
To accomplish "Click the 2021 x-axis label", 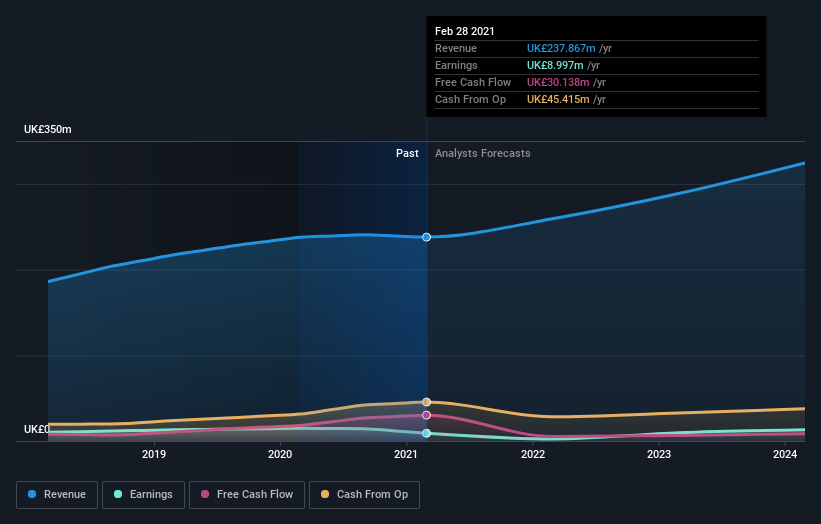I will coord(406,454).
